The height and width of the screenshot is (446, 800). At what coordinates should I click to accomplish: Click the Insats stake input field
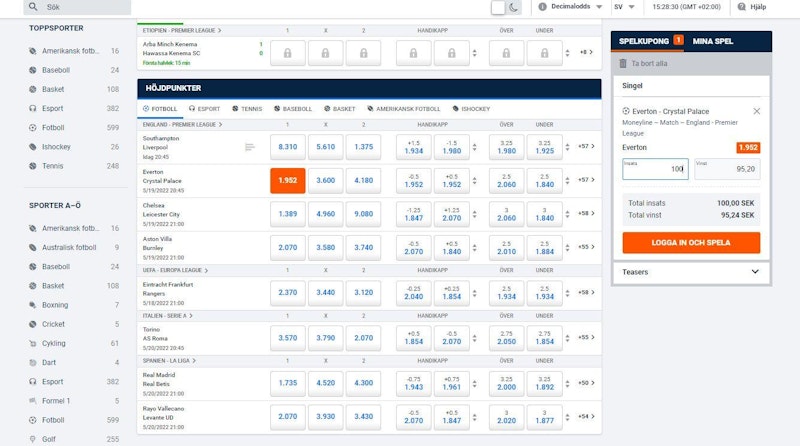pyautogui.click(x=654, y=169)
